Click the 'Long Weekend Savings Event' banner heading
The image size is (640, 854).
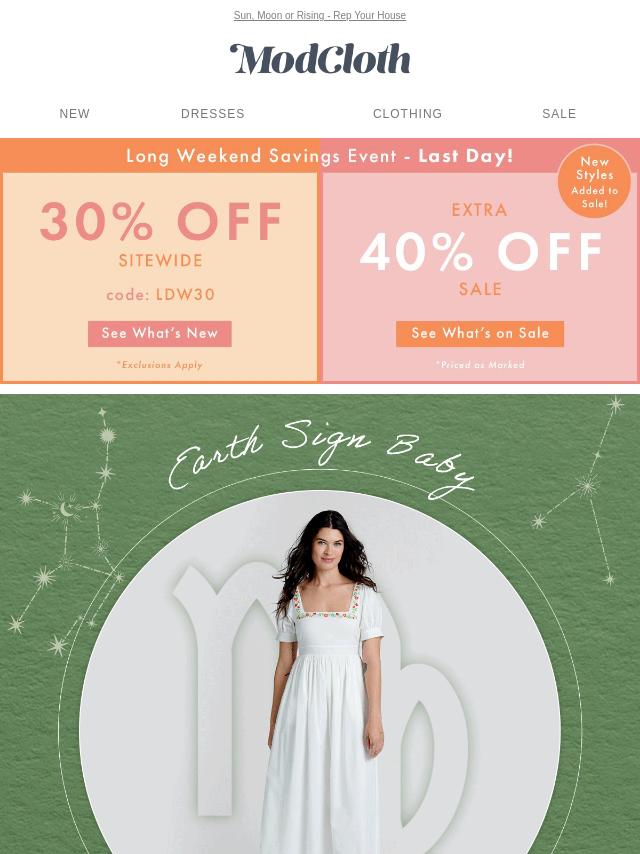[x=320, y=156]
